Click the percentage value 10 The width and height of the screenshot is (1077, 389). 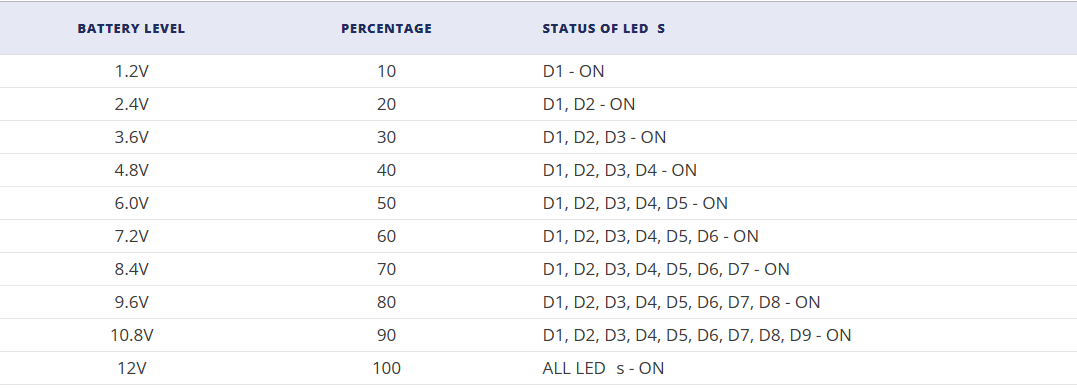click(x=387, y=71)
